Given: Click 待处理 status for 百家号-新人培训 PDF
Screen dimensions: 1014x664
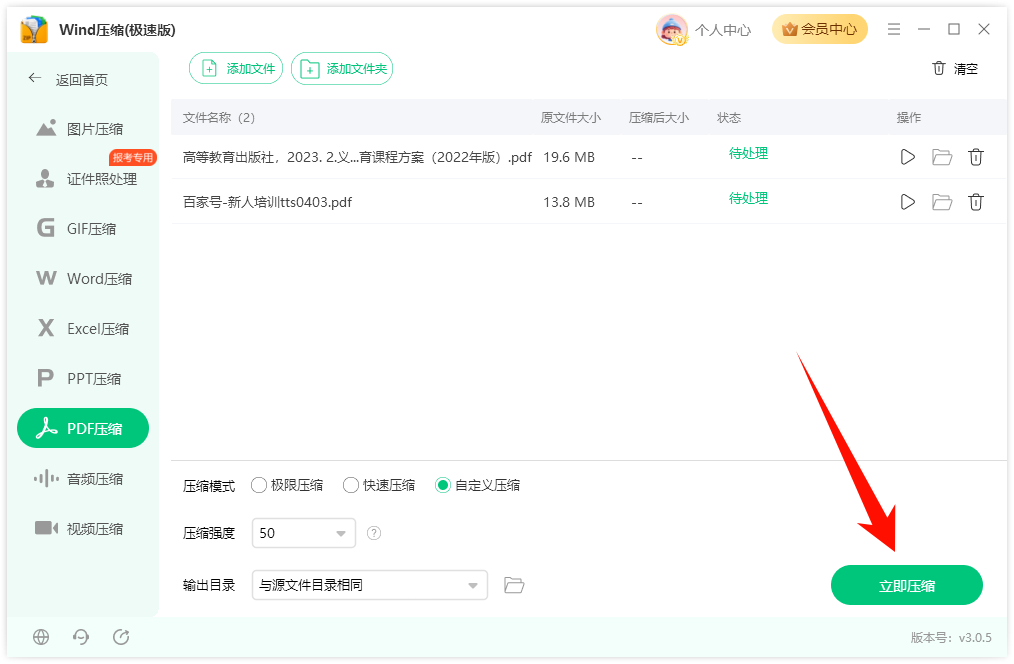Looking at the screenshot, I should tap(748, 198).
